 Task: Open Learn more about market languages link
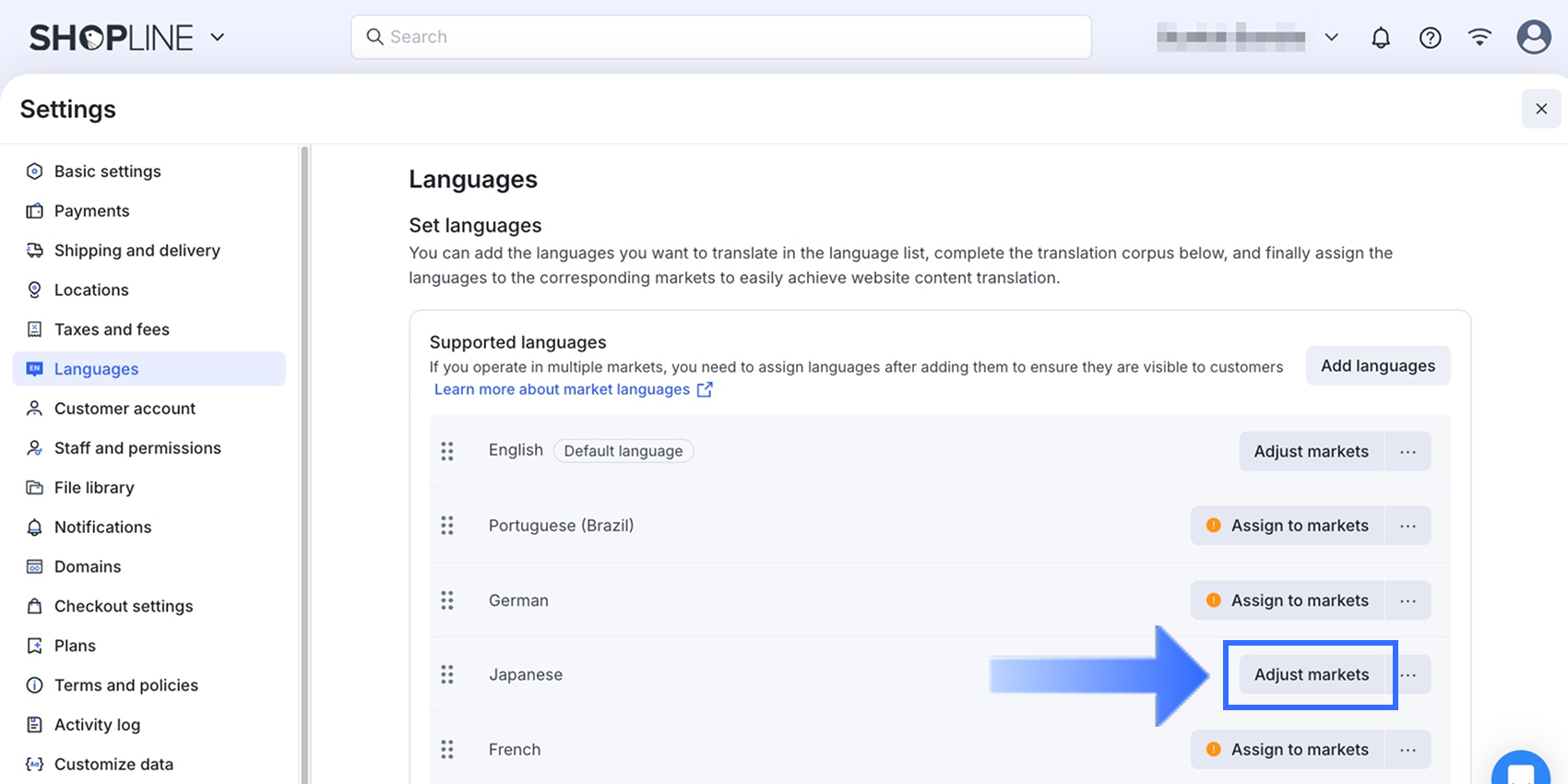click(x=562, y=389)
